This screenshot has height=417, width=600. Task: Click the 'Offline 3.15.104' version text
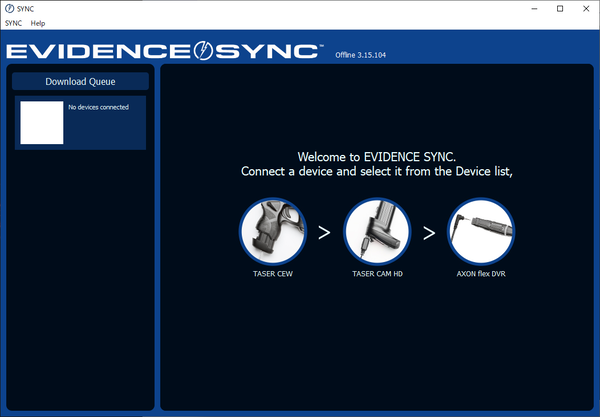click(360, 55)
